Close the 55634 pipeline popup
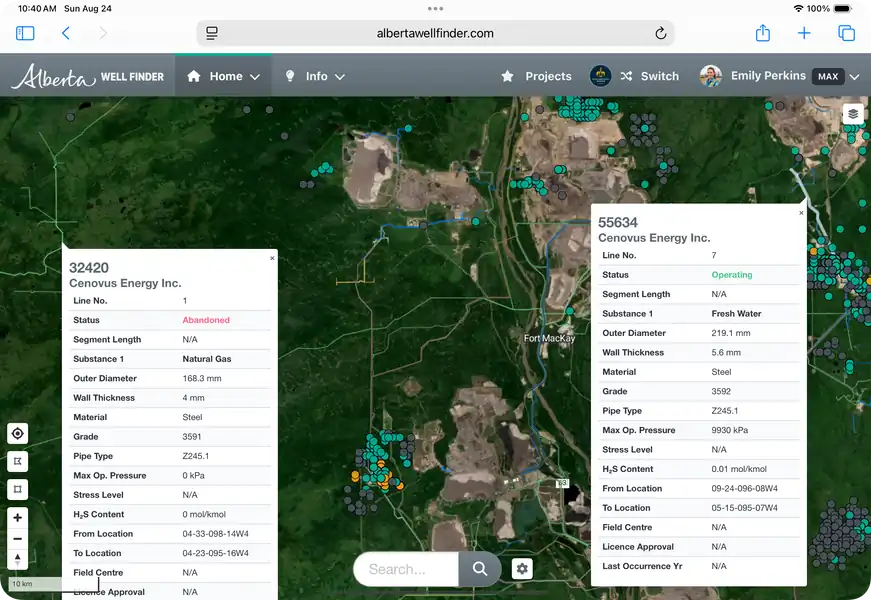Screen dimensions: 871x600 pyautogui.click(x=801, y=213)
